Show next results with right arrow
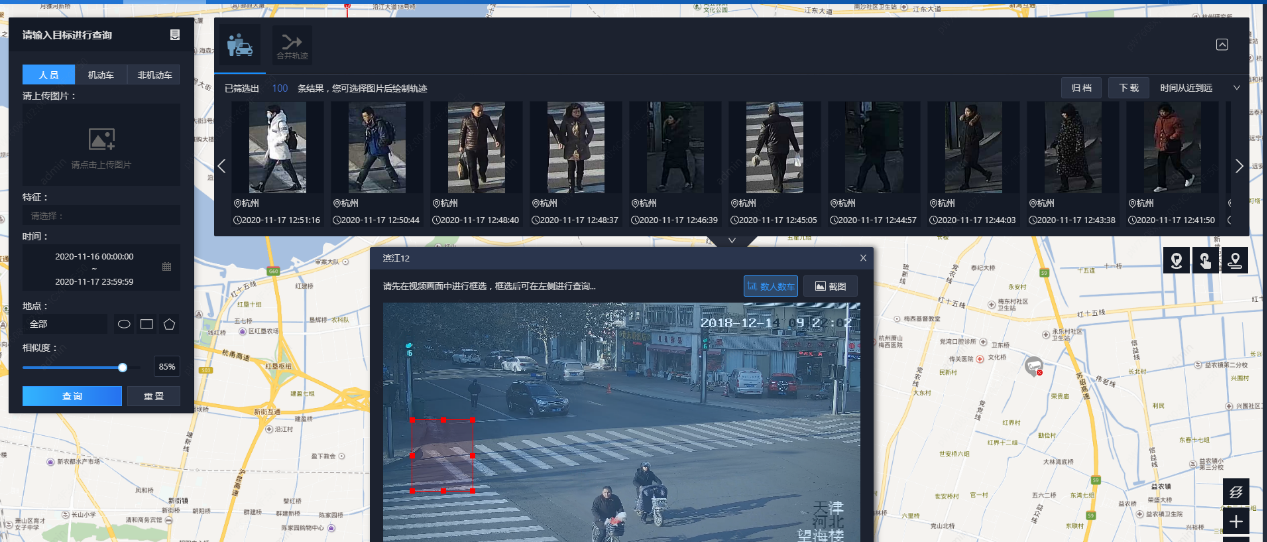Viewport: 1267px width, 542px height. 1240,166
